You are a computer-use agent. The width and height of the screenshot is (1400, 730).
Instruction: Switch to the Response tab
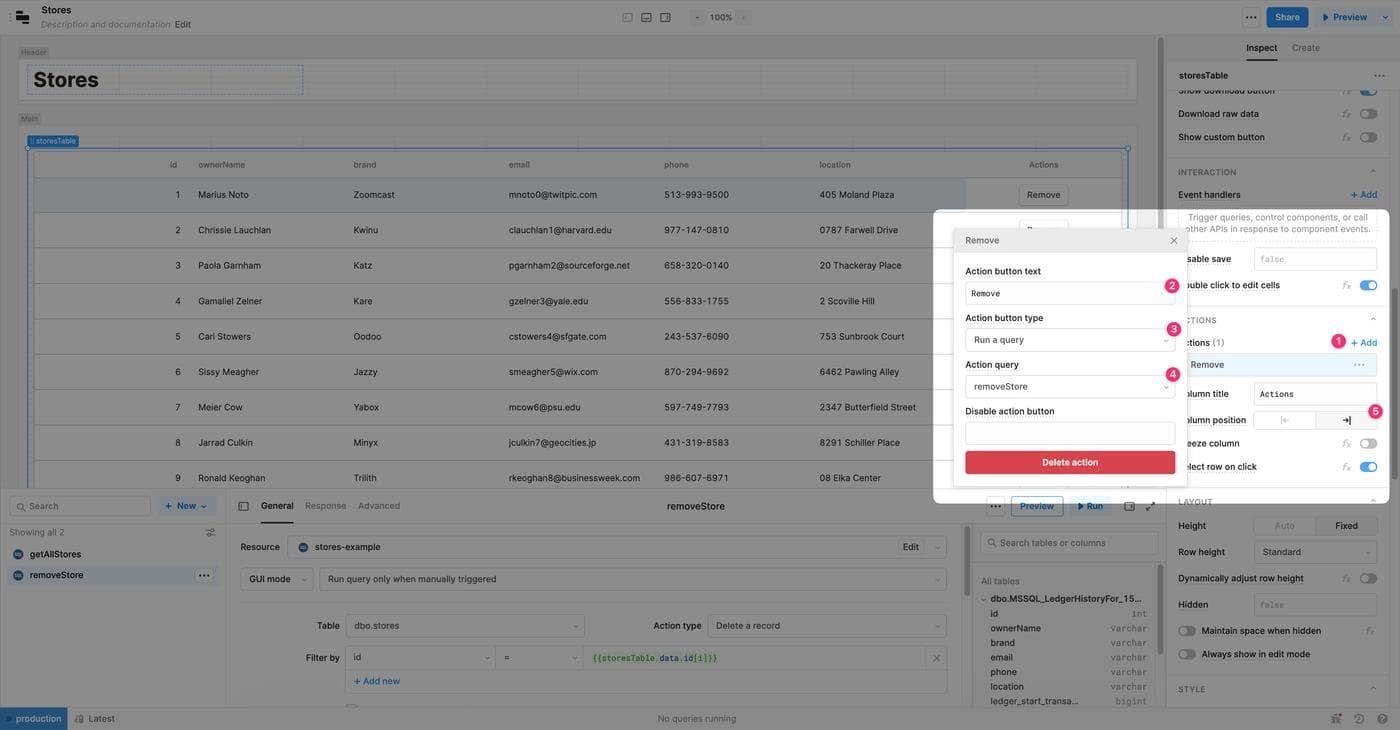(x=325, y=506)
